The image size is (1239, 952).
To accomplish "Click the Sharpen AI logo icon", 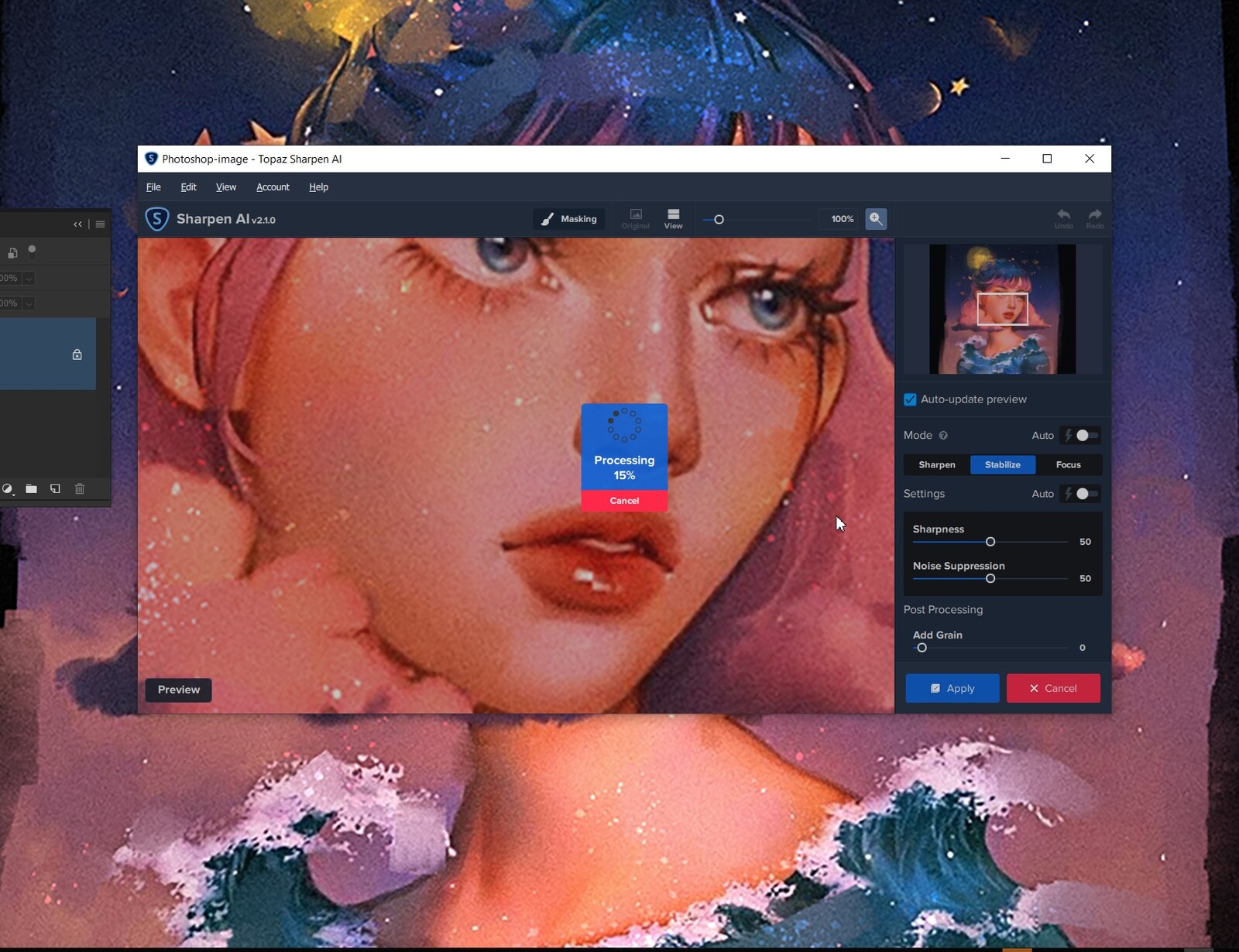I will [x=157, y=219].
